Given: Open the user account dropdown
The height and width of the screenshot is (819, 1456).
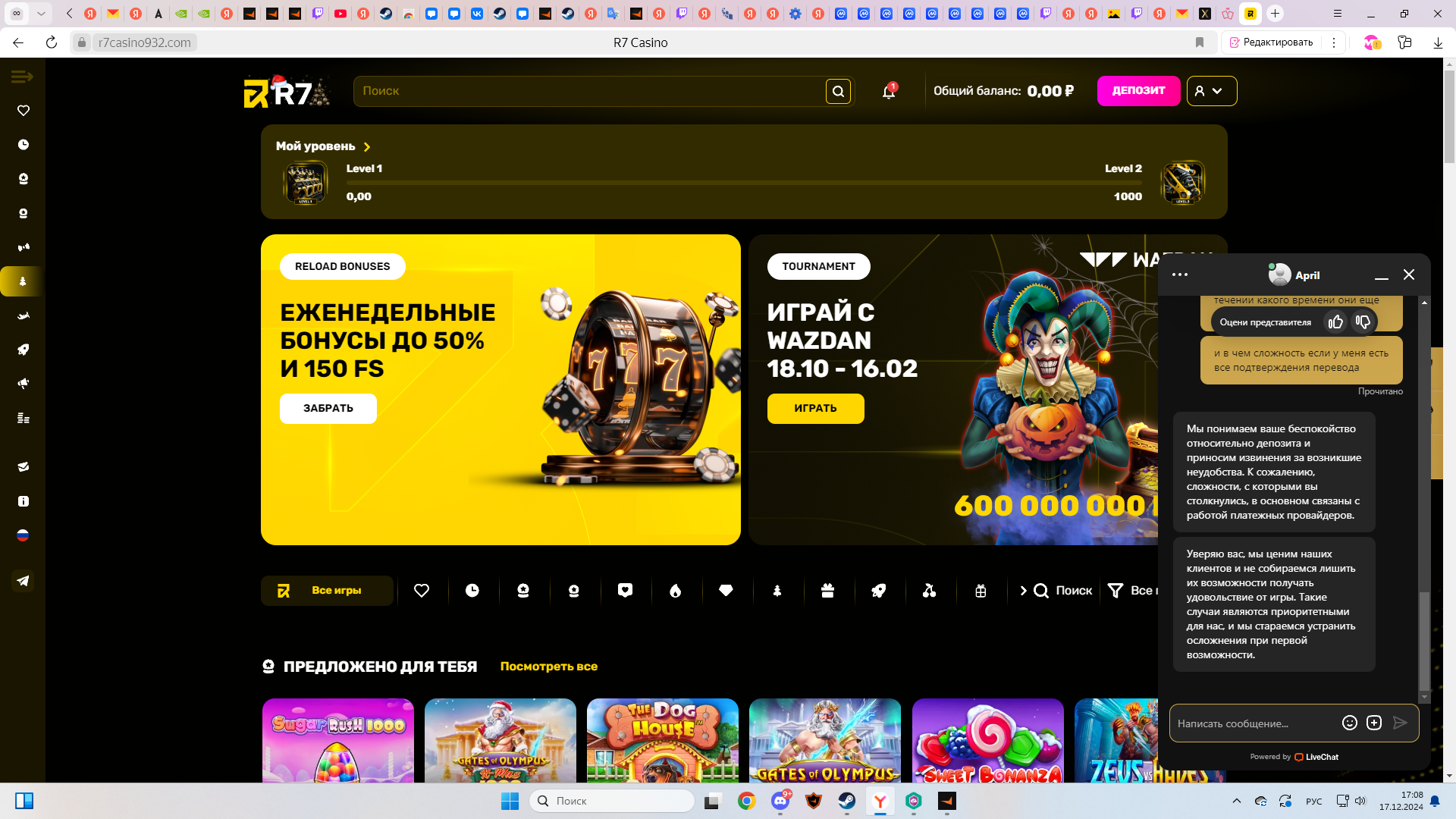Looking at the screenshot, I should tap(1212, 91).
